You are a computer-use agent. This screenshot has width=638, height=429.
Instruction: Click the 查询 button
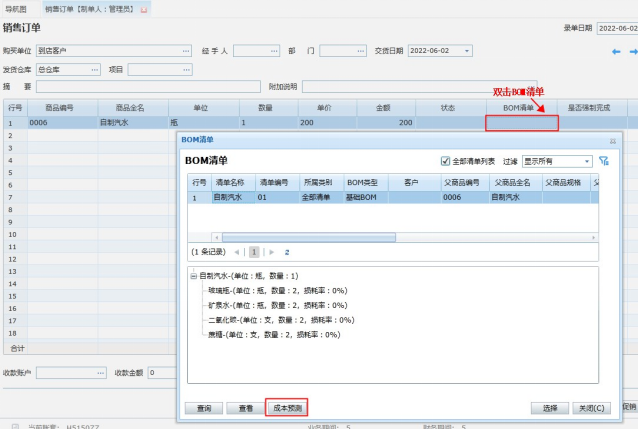204,408
